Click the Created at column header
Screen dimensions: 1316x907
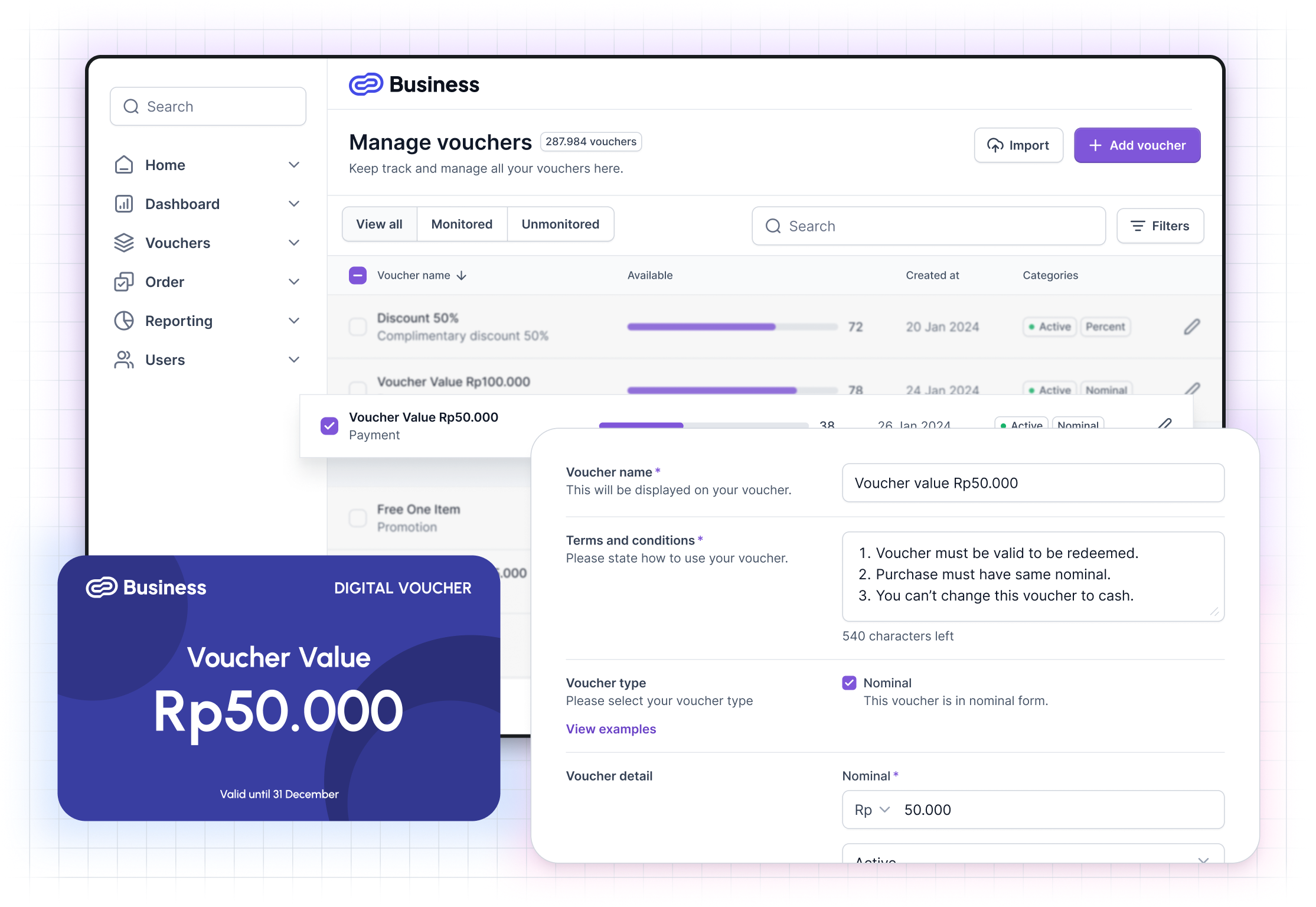[x=932, y=275]
